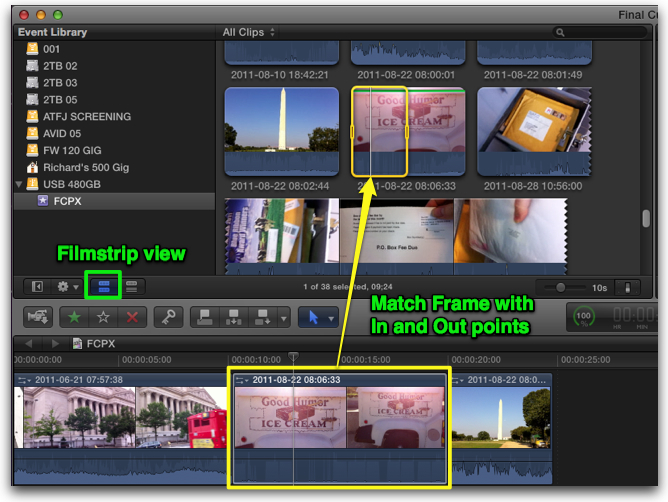Reject selection with red X button
Screen dimensions: 668x502
[x=132, y=317]
